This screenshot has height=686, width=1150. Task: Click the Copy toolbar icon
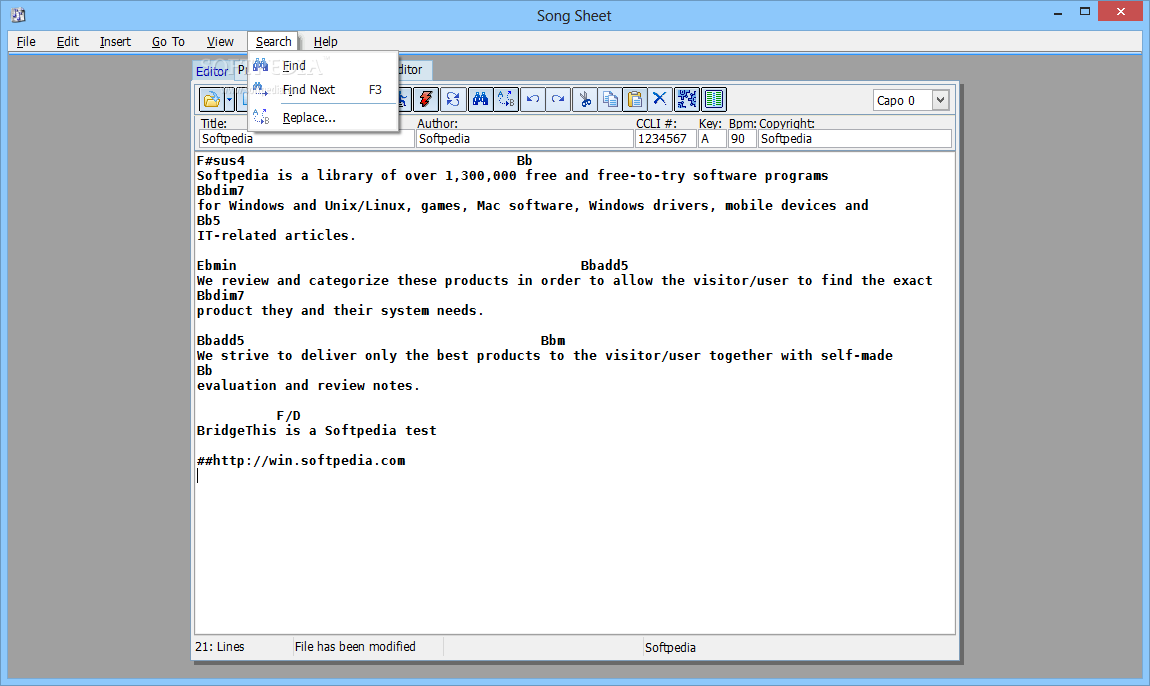click(609, 99)
